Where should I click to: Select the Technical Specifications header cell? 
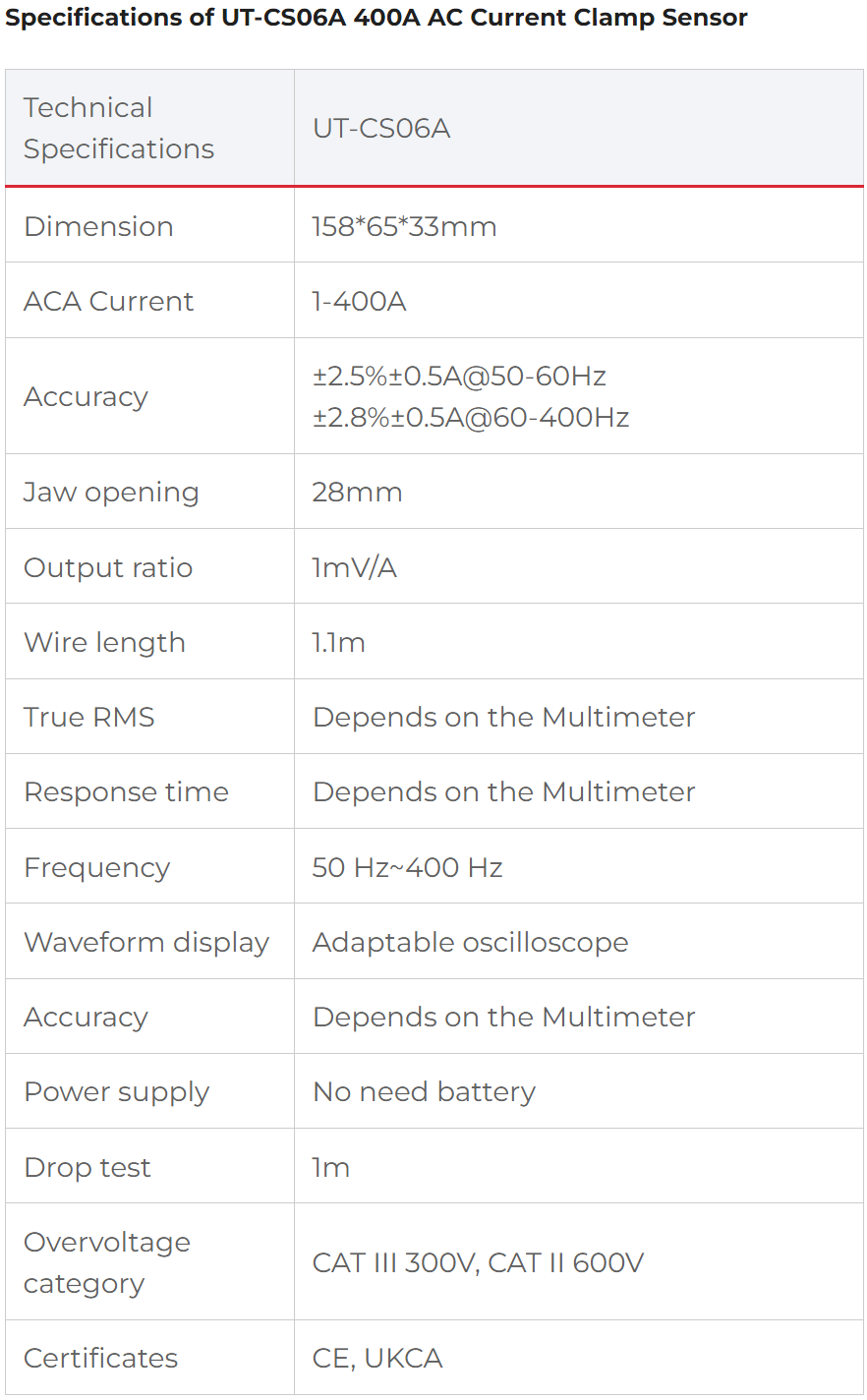pos(149,128)
